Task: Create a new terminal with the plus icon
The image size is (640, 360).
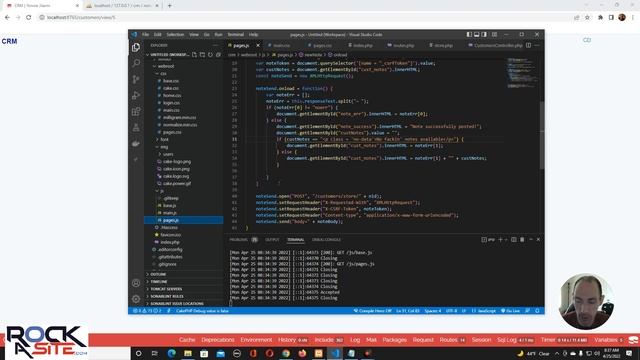Action: (500, 240)
